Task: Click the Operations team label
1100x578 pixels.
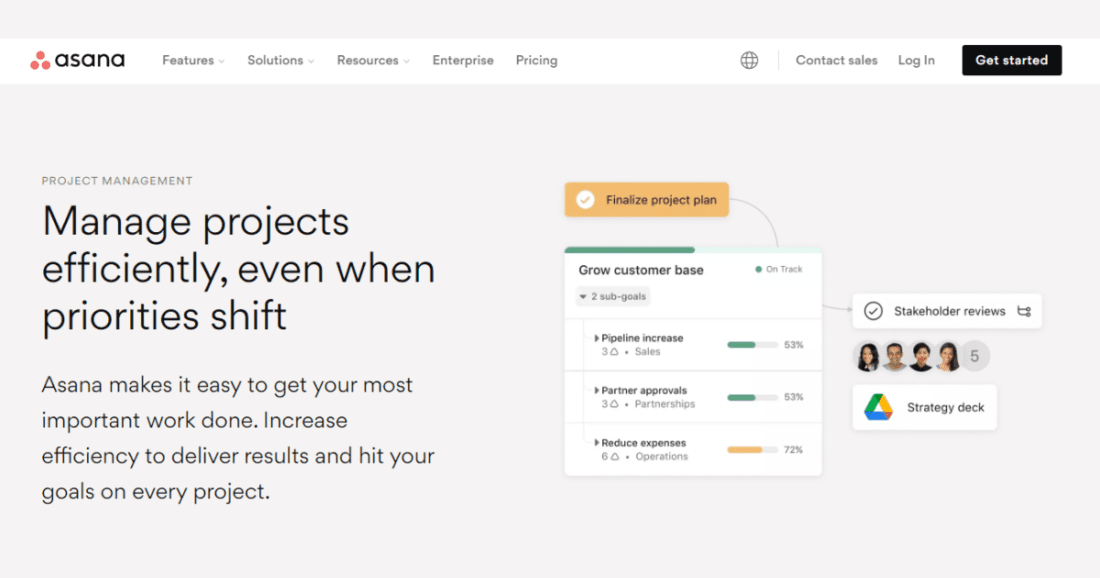Action: click(x=662, y=457)
